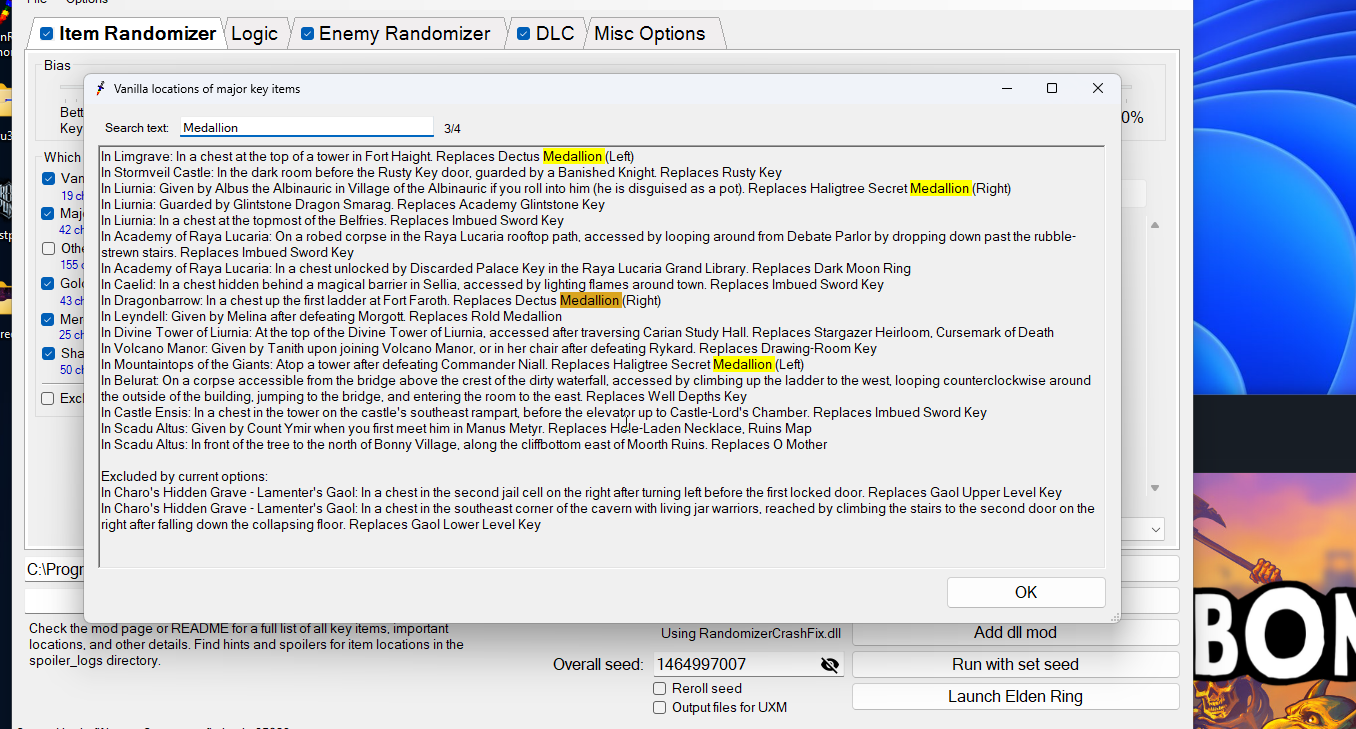This screenshot has width=1356, height=729.
Task: Uncheck the checkbox labeled 'Mer' in main window
Action: coord(48,319)
